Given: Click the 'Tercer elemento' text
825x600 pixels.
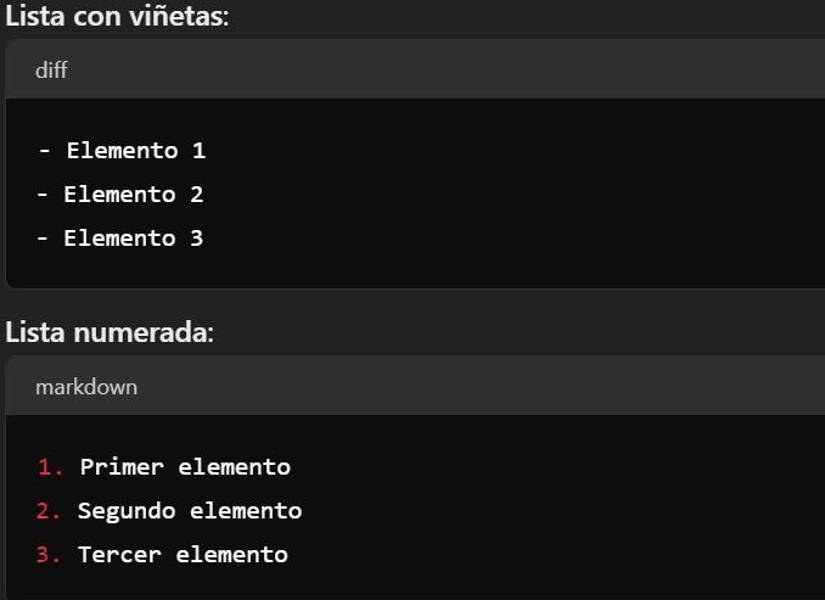Looking at the screenshot, I should (182, 554).
